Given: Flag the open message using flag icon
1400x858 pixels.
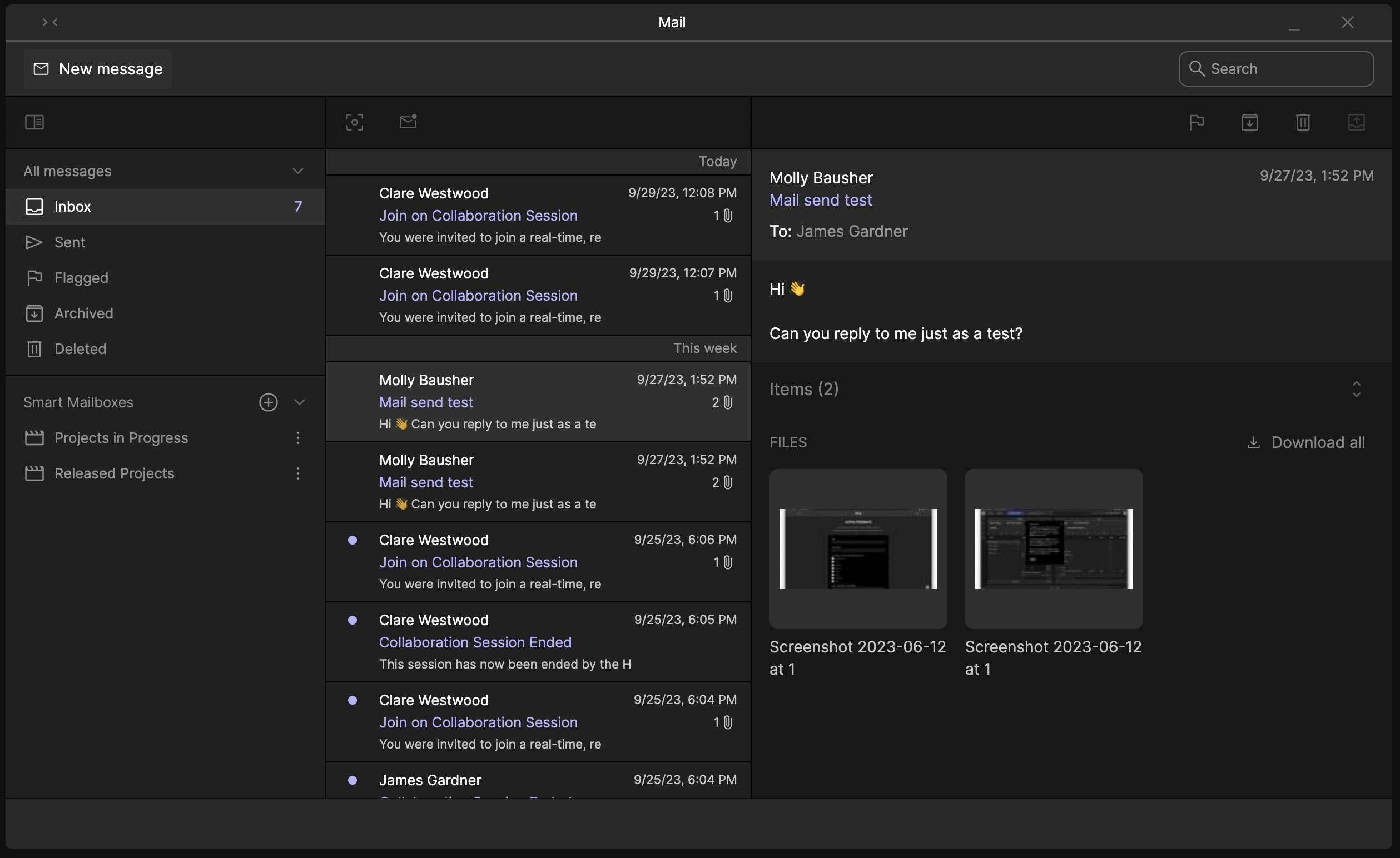Looking at the screenshot, I should (x=1196, y=122).
